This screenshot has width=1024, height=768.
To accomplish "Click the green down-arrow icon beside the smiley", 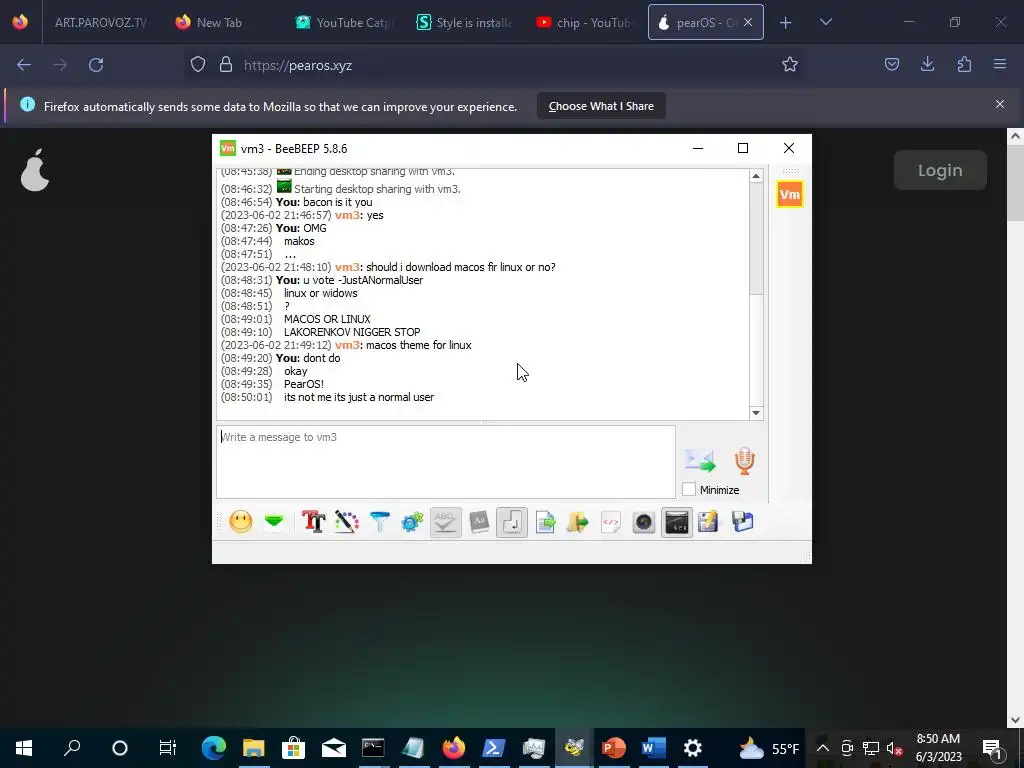I will click(274, 522).
